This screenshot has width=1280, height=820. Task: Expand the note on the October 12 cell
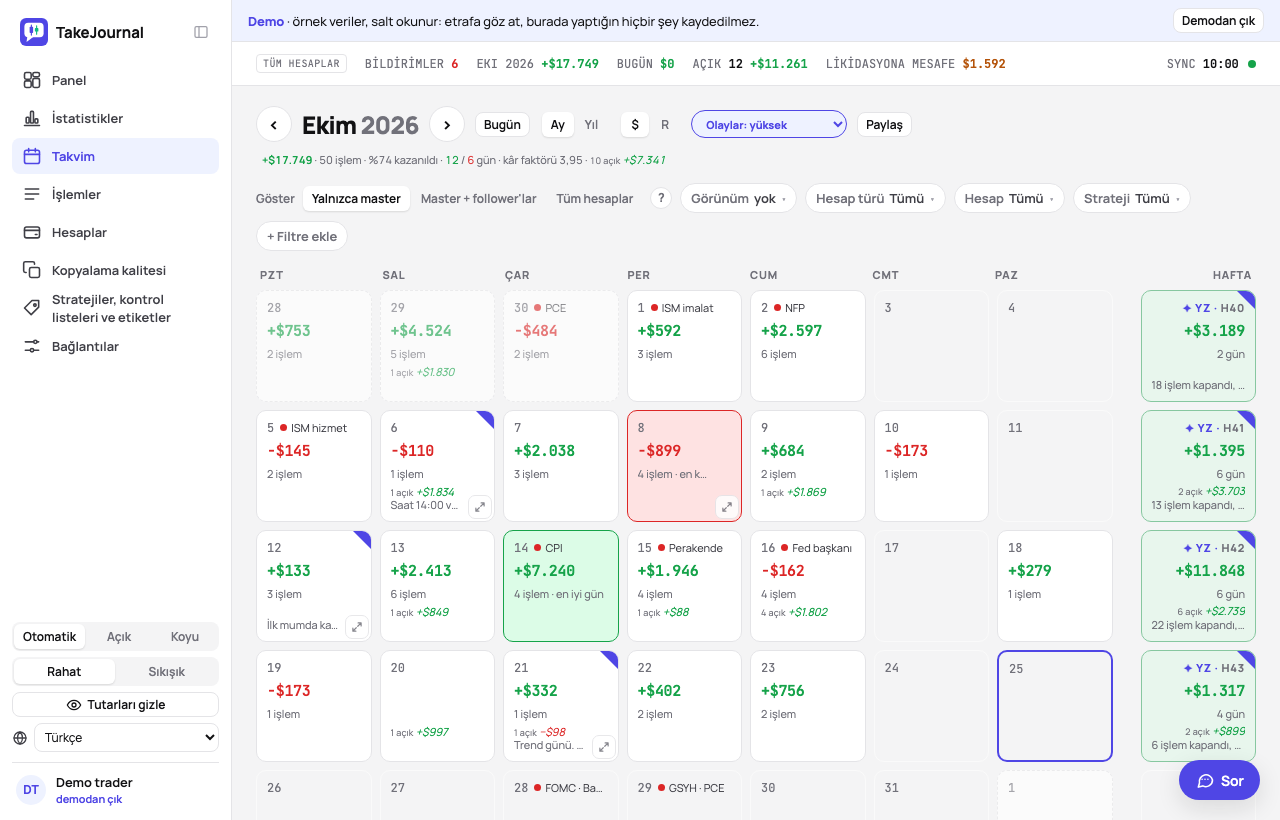click(x=357, y=627)
